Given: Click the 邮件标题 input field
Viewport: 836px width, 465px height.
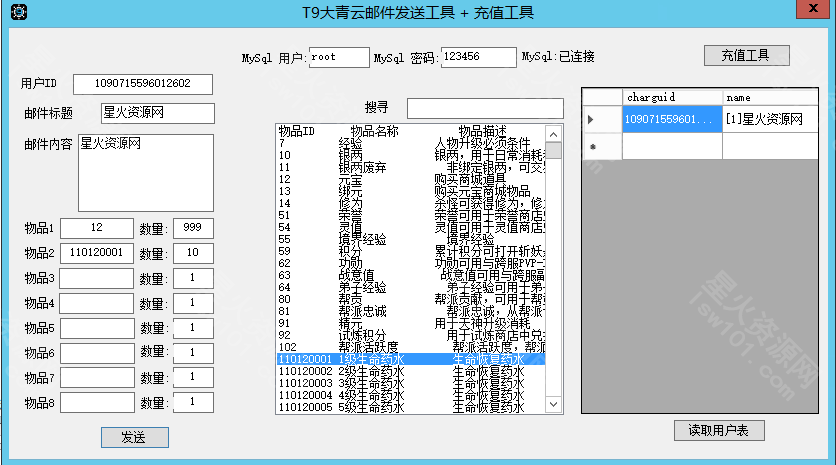Looking at the screenshot, I should tap(158, 113).
